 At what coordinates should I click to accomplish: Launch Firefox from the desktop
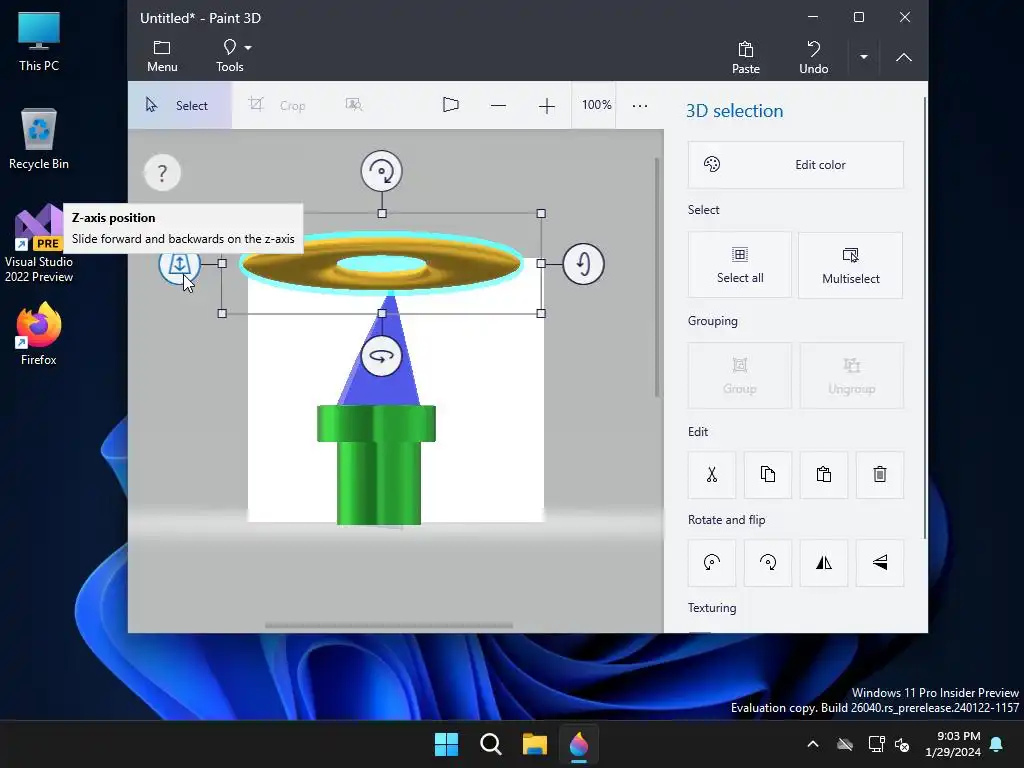(x=39, y=334)
